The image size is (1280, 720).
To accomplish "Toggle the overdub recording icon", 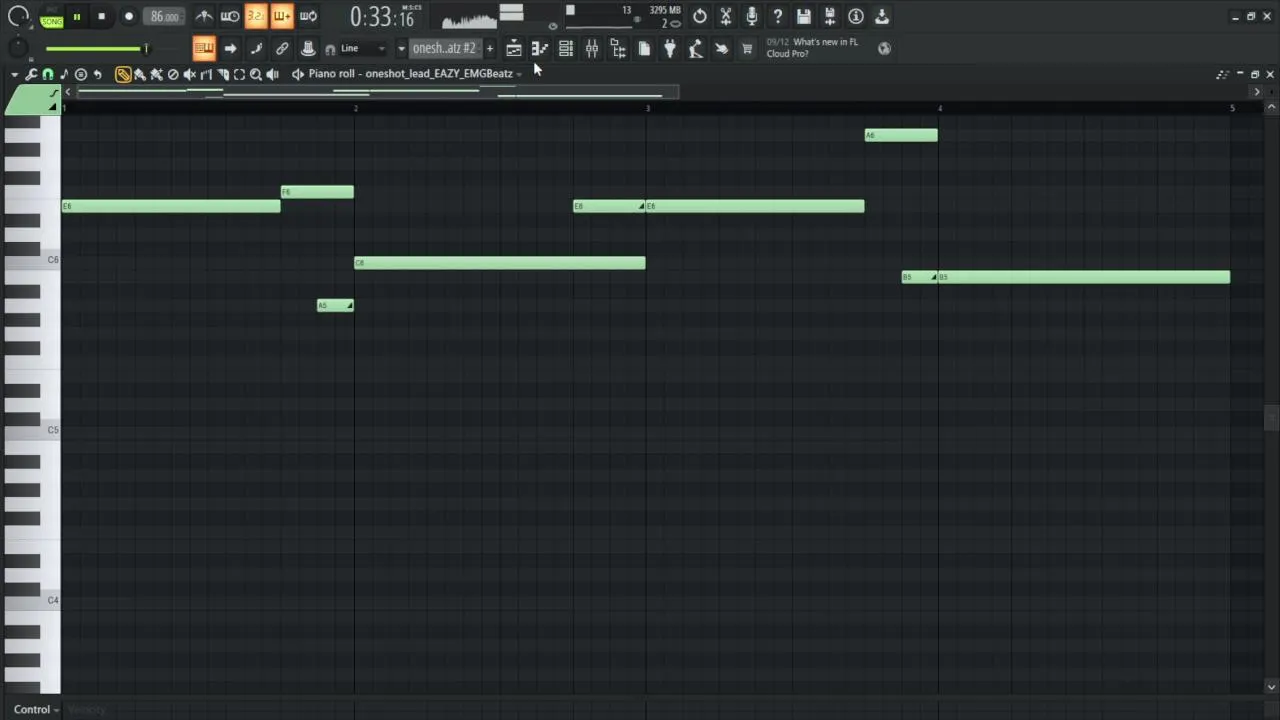I will coord(282,16).
